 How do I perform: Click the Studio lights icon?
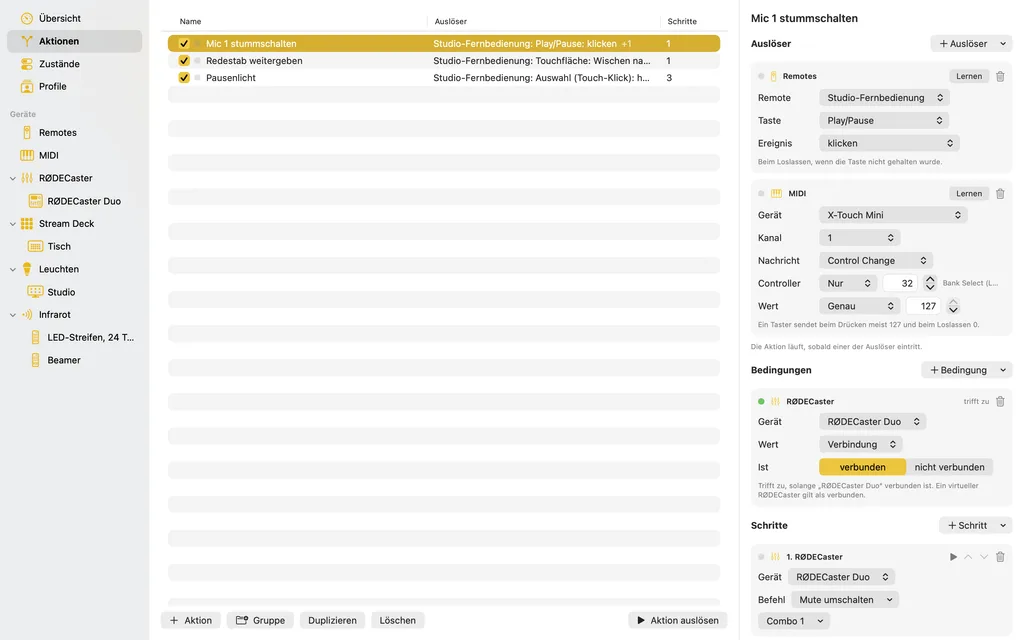[35, 292]
